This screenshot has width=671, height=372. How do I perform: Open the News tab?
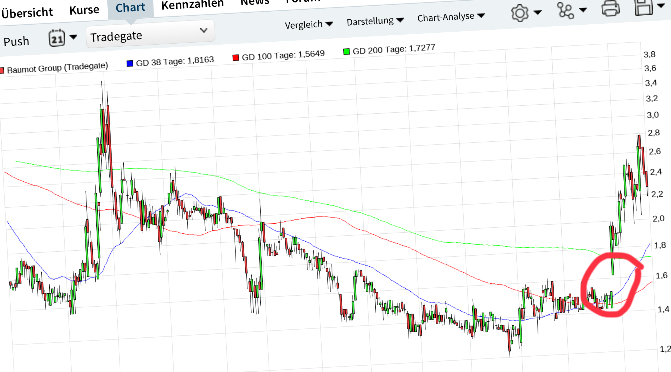pyautogui.click(x=255, y=2)
